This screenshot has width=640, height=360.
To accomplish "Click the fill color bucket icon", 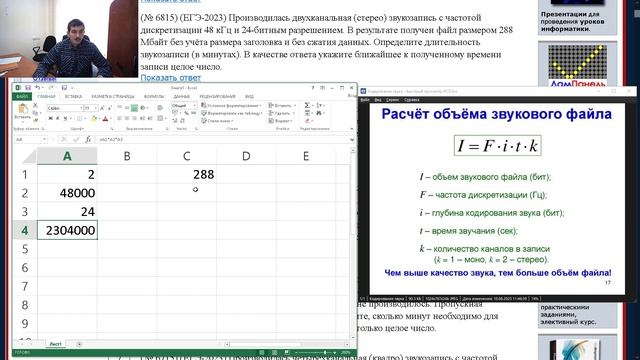I will click(94, 118).
